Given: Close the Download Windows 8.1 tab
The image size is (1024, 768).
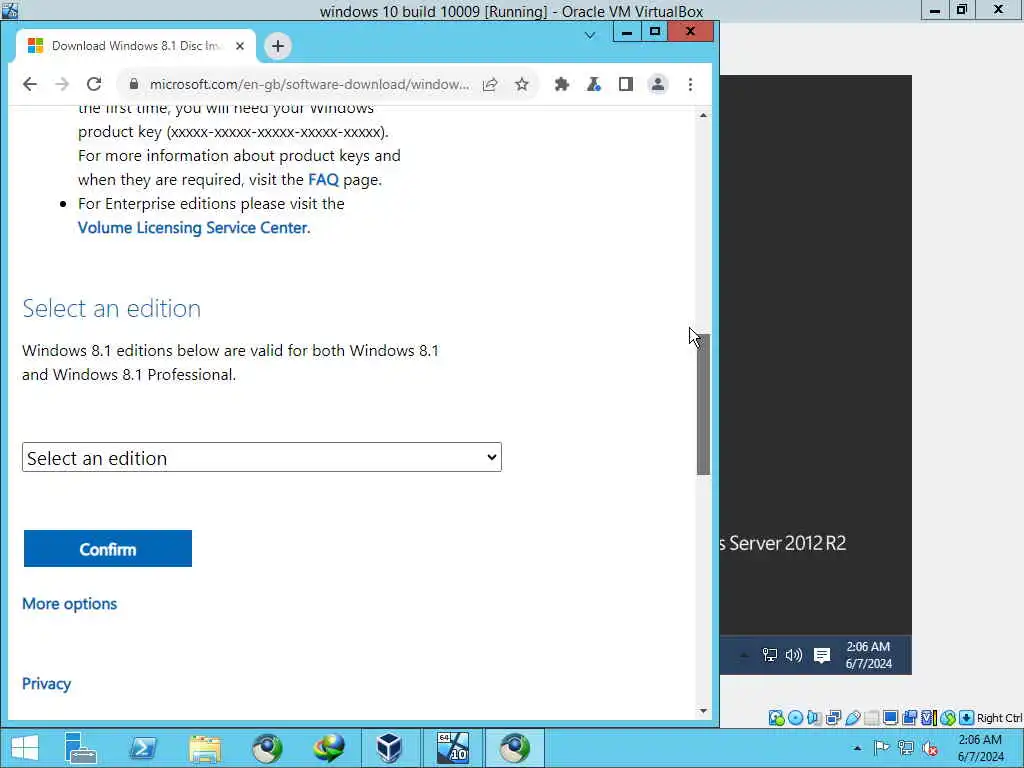Looking at the screenshot, I should [x=240, y=46].
